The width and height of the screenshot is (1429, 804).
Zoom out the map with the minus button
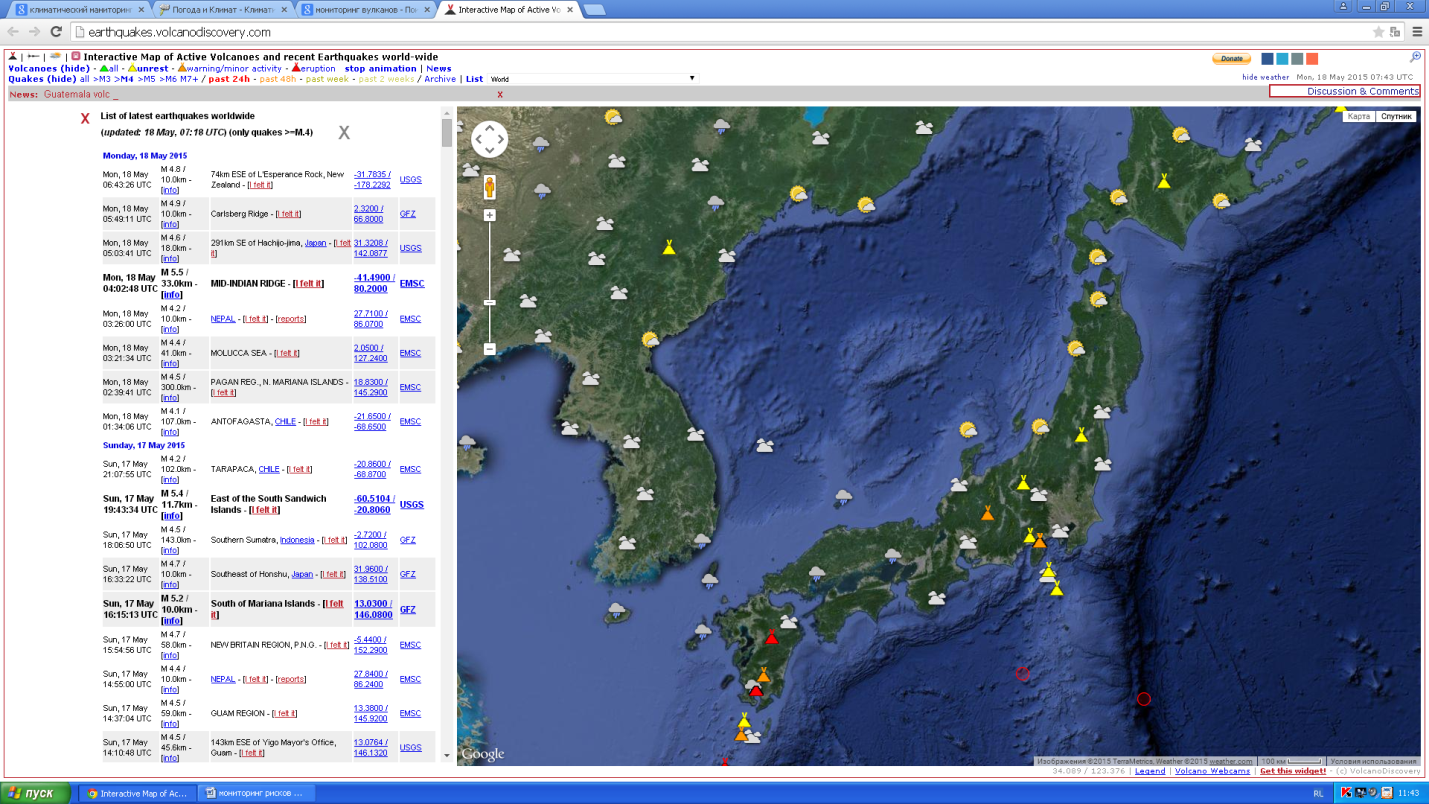(490, 349)
